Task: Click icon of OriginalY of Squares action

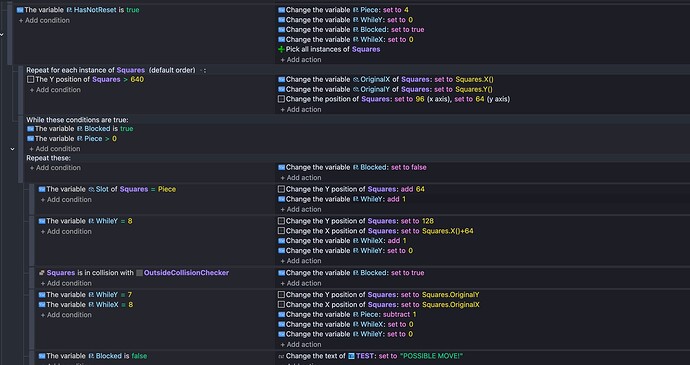Action: pos(281,89)
